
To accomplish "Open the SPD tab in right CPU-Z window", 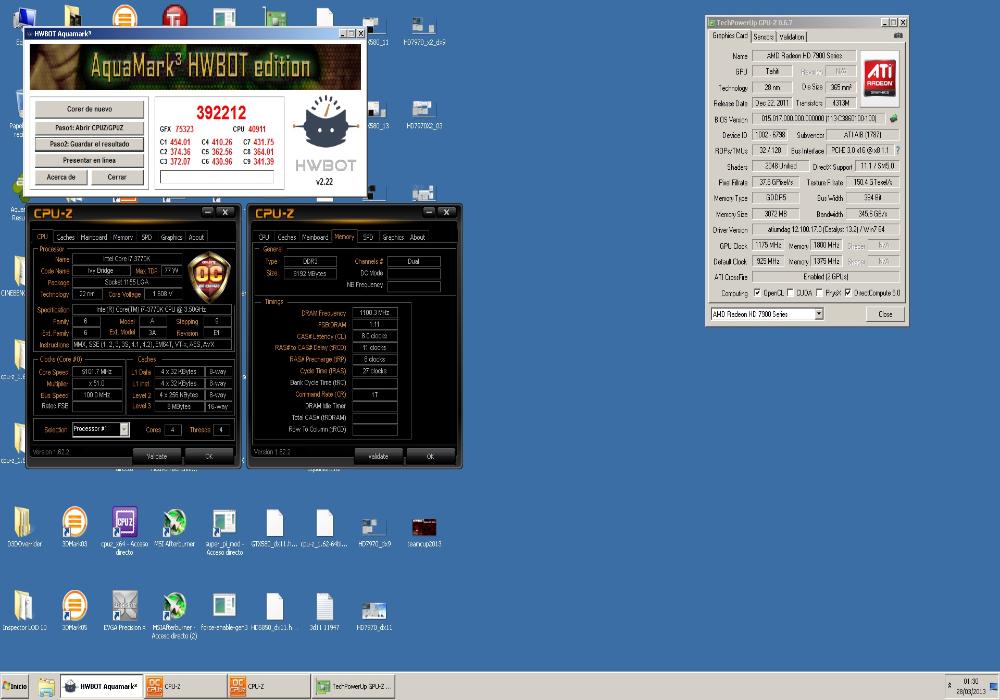I will (368, 237).
